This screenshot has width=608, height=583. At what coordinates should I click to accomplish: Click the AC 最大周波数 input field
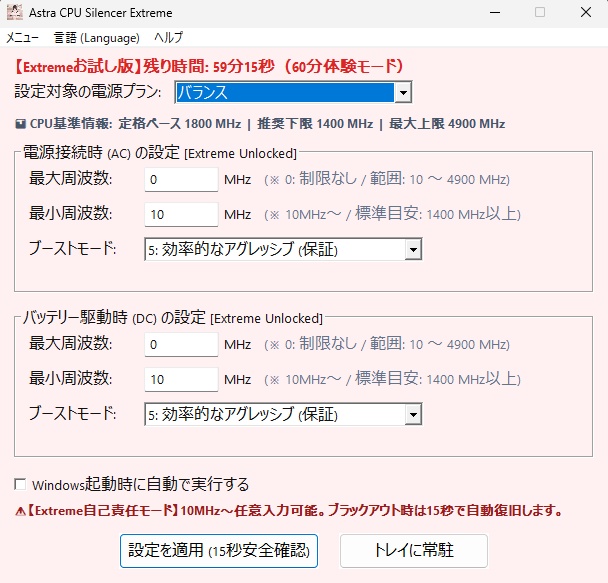click(x=181, y=179)
